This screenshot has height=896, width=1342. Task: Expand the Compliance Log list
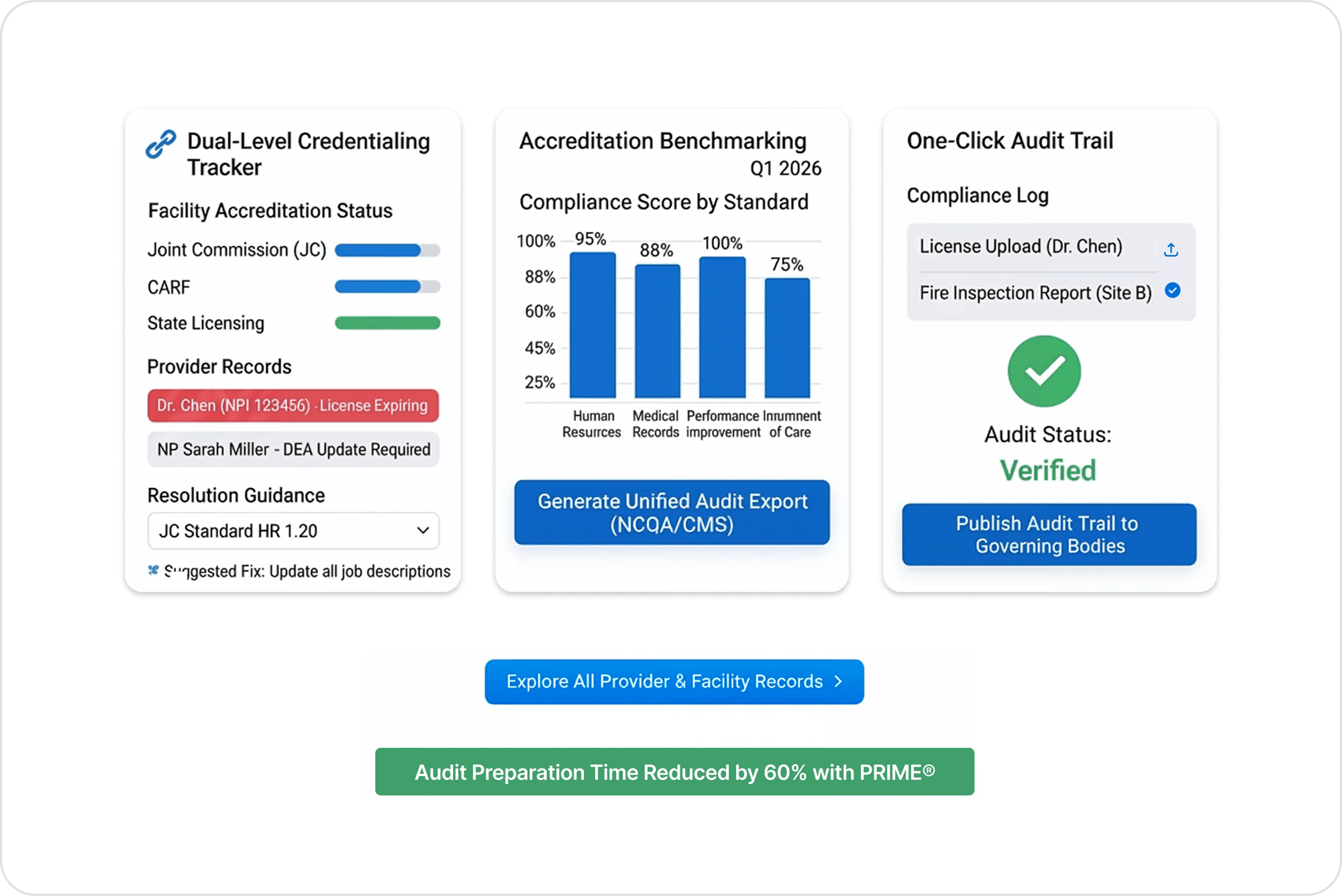pyautogui.click(x=1050, y=270)
